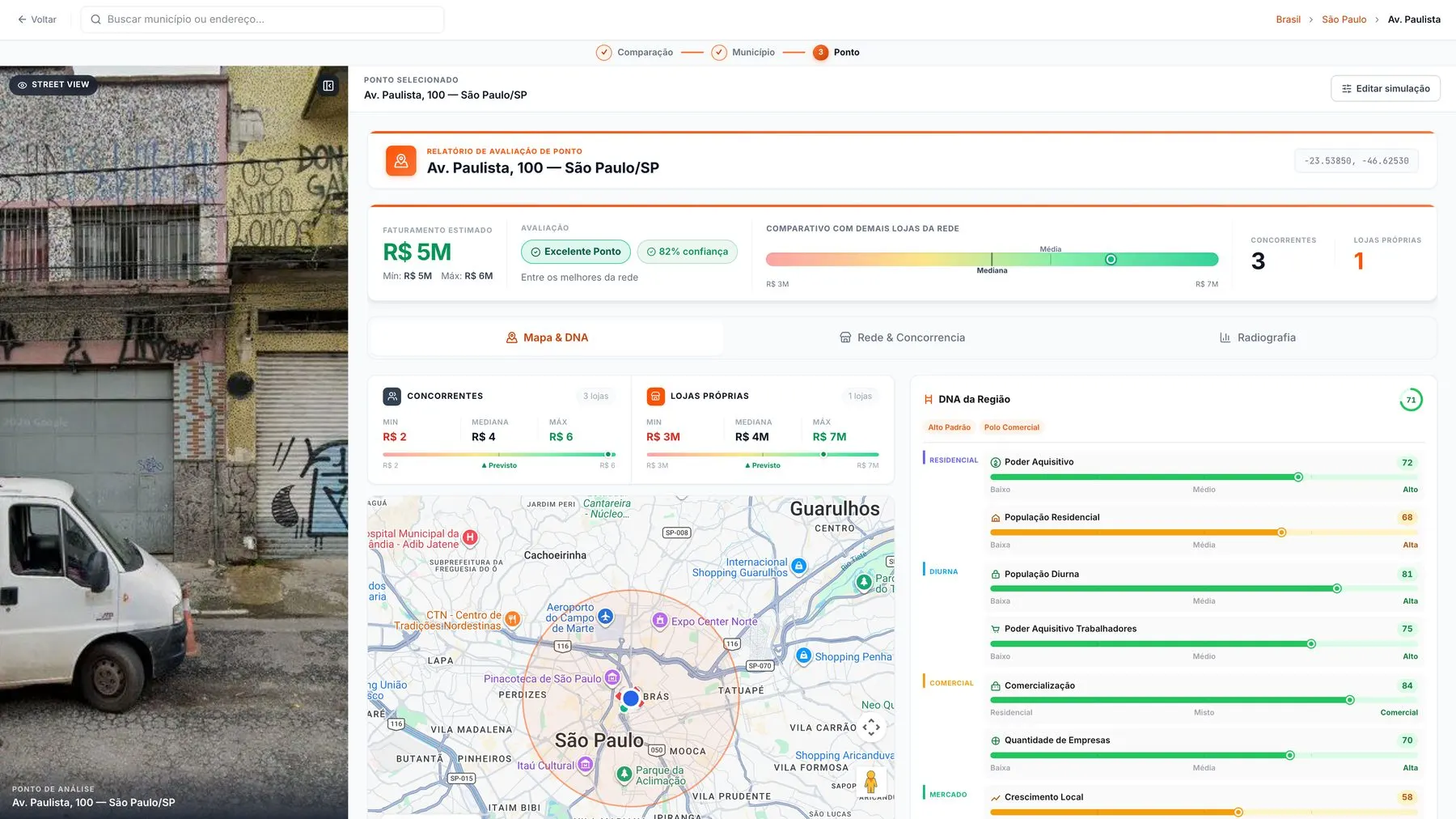Switch to Rede & Concorrencia tab
The image size is (1456, 819).
[x=902, y=337]
